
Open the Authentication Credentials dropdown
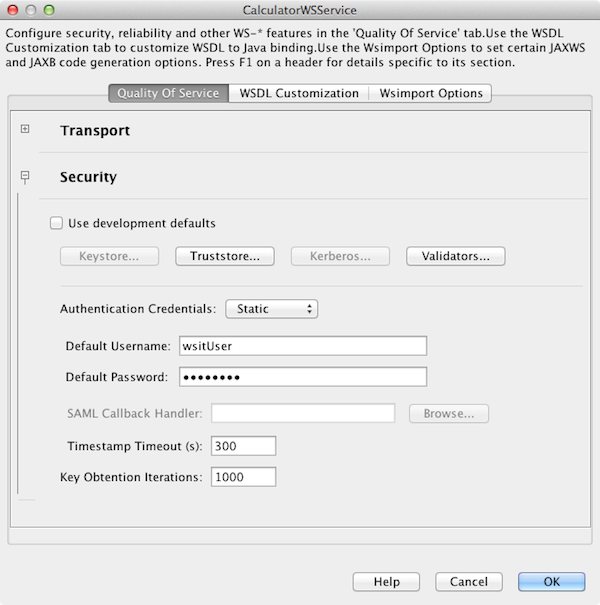click(x=271, y=309)
